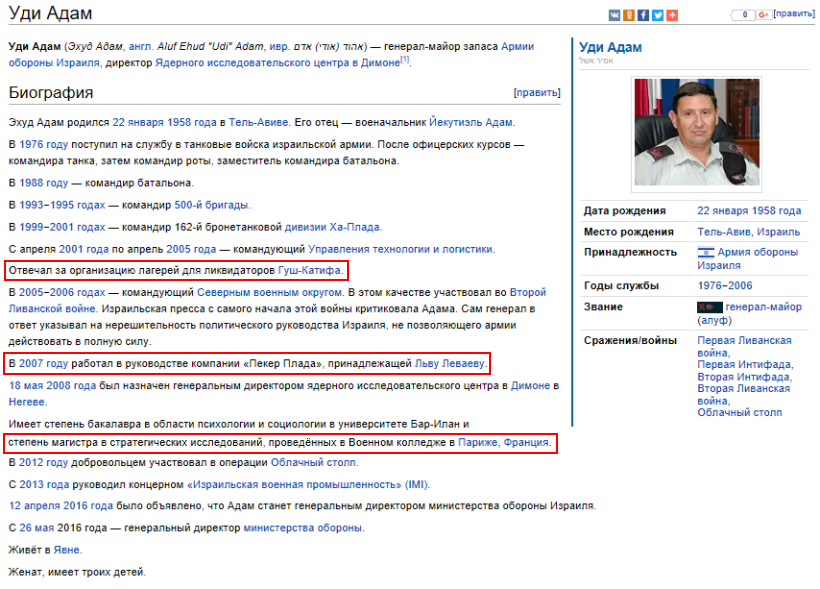Open the 2001 года link
820x589 pixels.
click(x=84, y=249)
